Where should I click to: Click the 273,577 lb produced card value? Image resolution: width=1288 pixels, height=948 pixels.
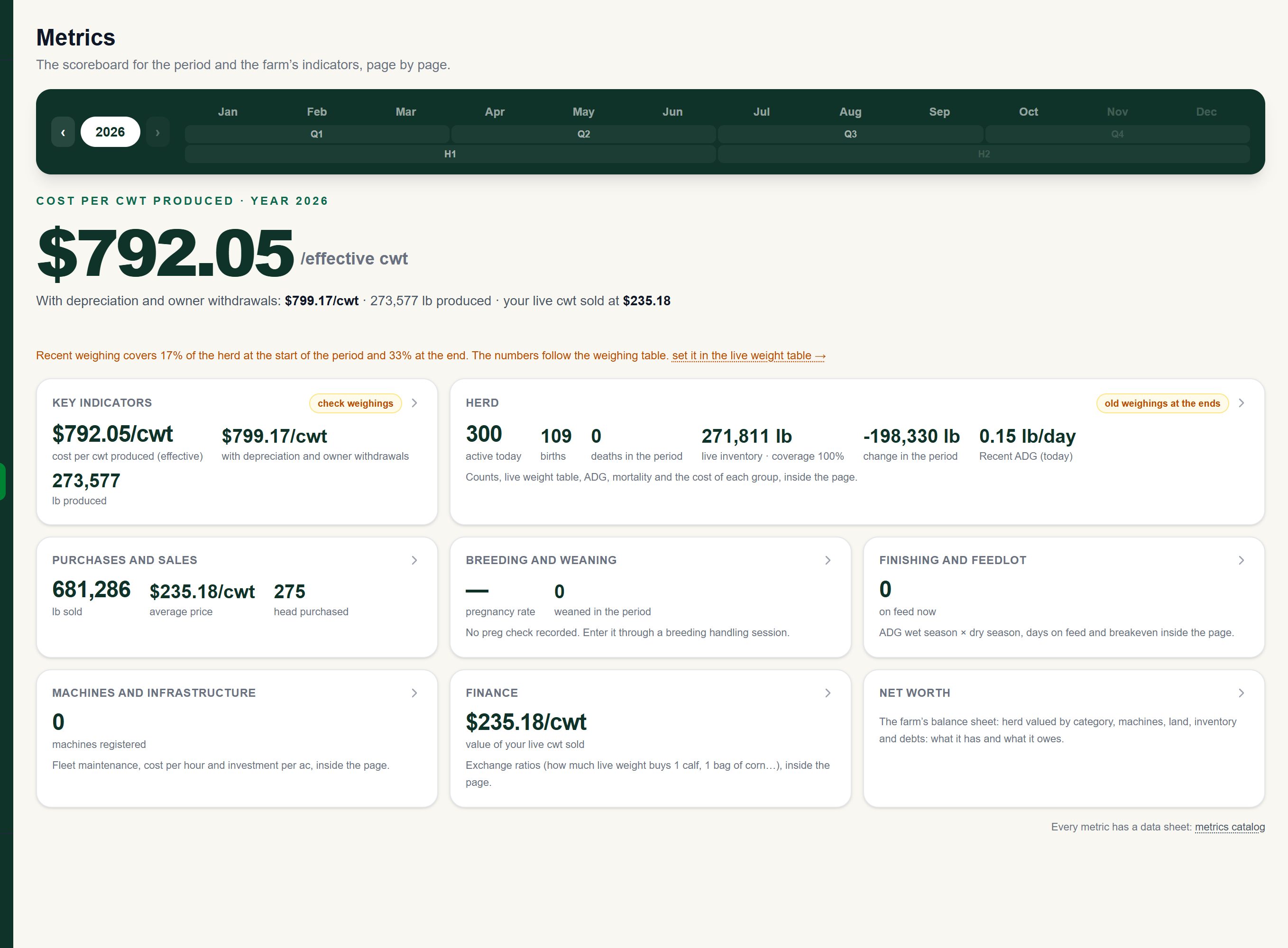[86, 481]
